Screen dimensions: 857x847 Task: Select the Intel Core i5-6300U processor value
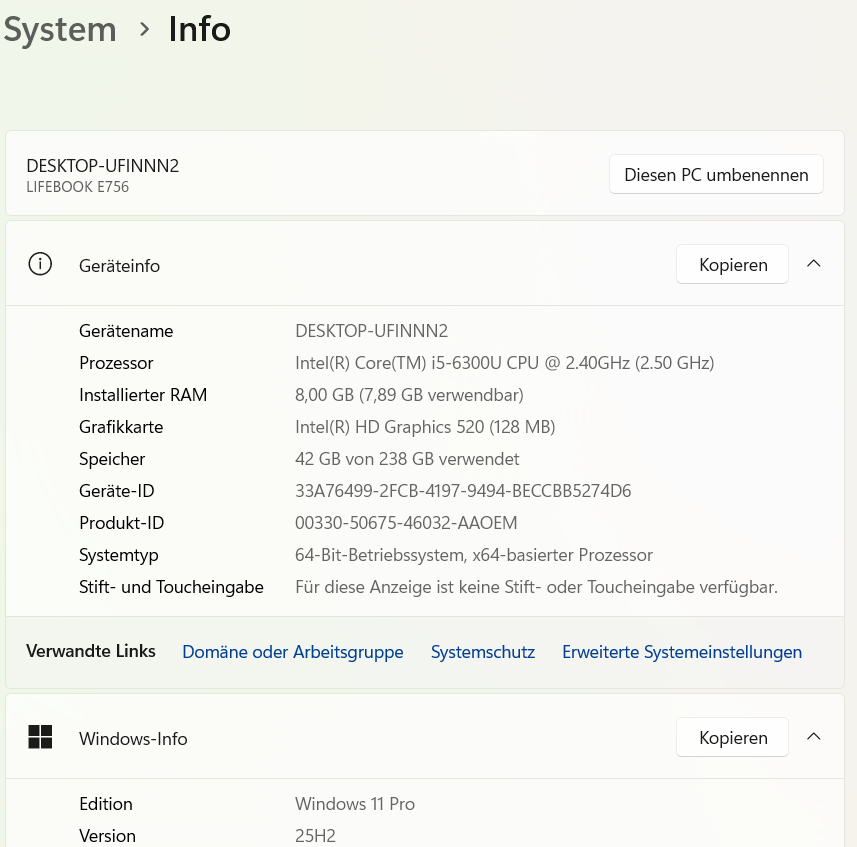pyautogui.click(x=504, y=363)
